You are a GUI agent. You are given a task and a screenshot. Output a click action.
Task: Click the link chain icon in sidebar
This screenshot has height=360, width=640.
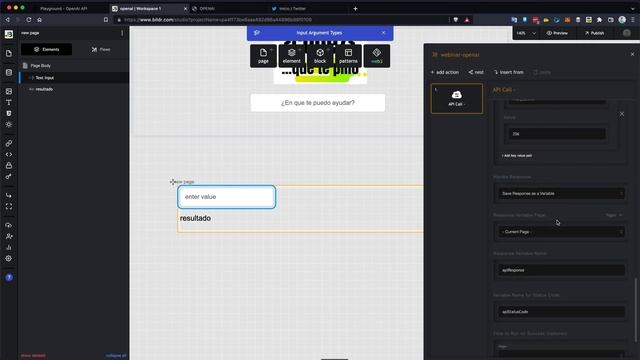coord(9,143)
